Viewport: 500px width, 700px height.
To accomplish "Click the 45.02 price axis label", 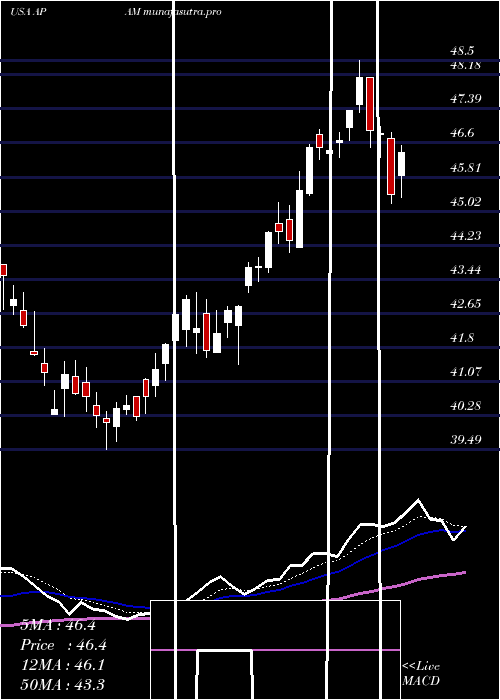I will point(466,202).
